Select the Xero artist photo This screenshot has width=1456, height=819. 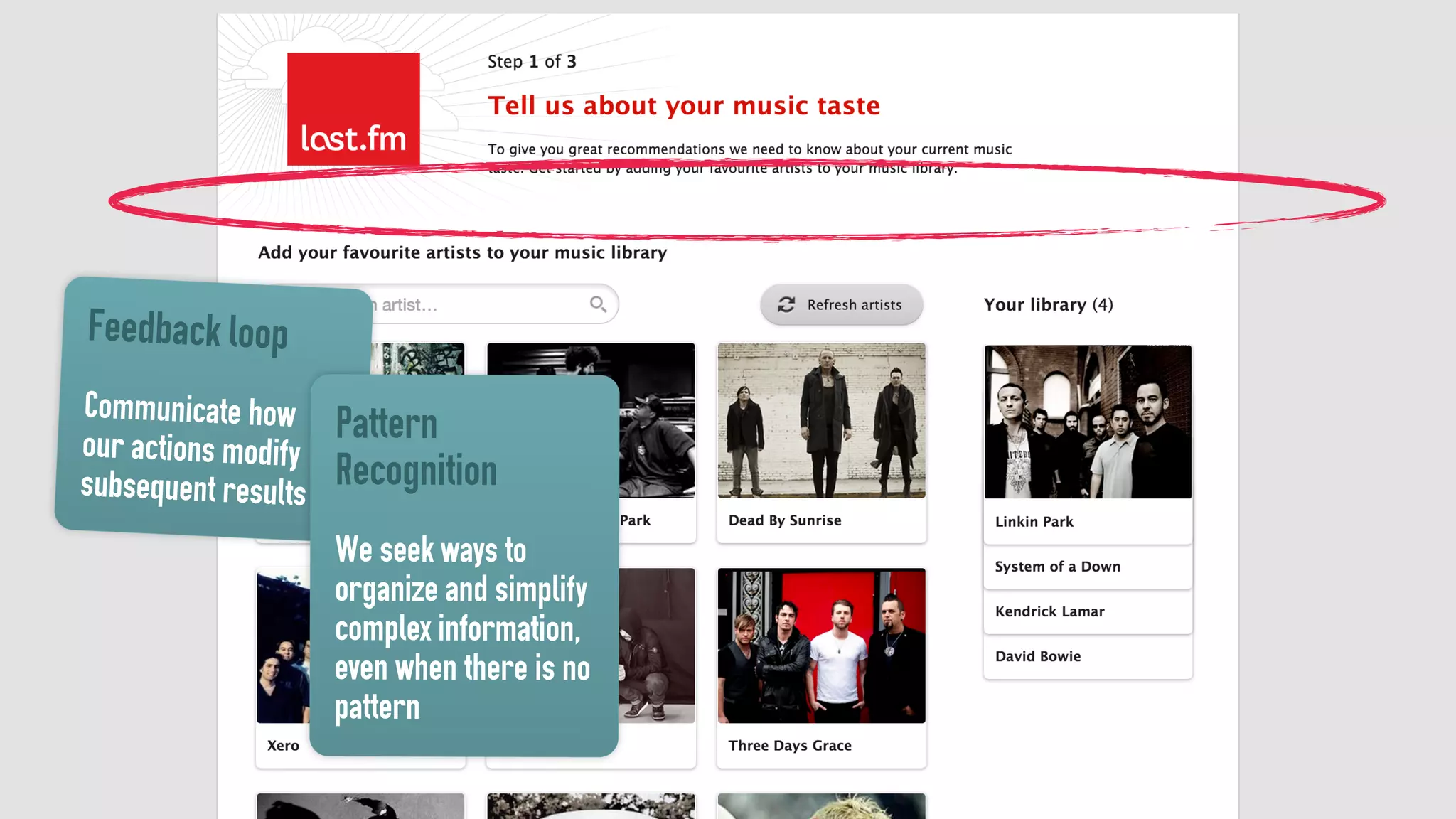coord(282,646)
